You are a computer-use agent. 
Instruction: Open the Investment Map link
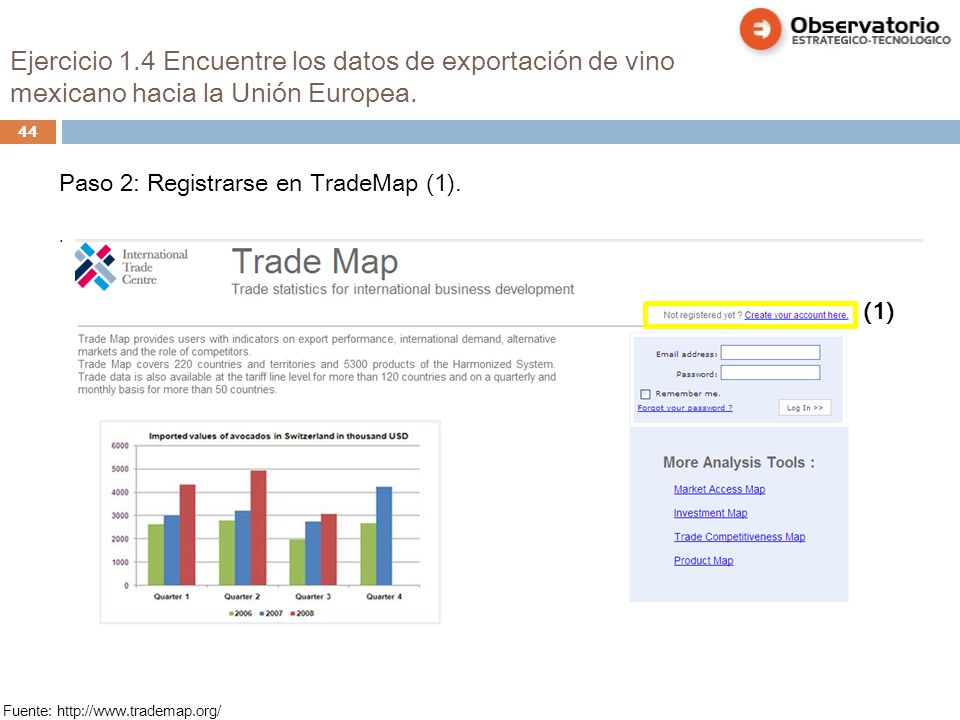(710, 513)
